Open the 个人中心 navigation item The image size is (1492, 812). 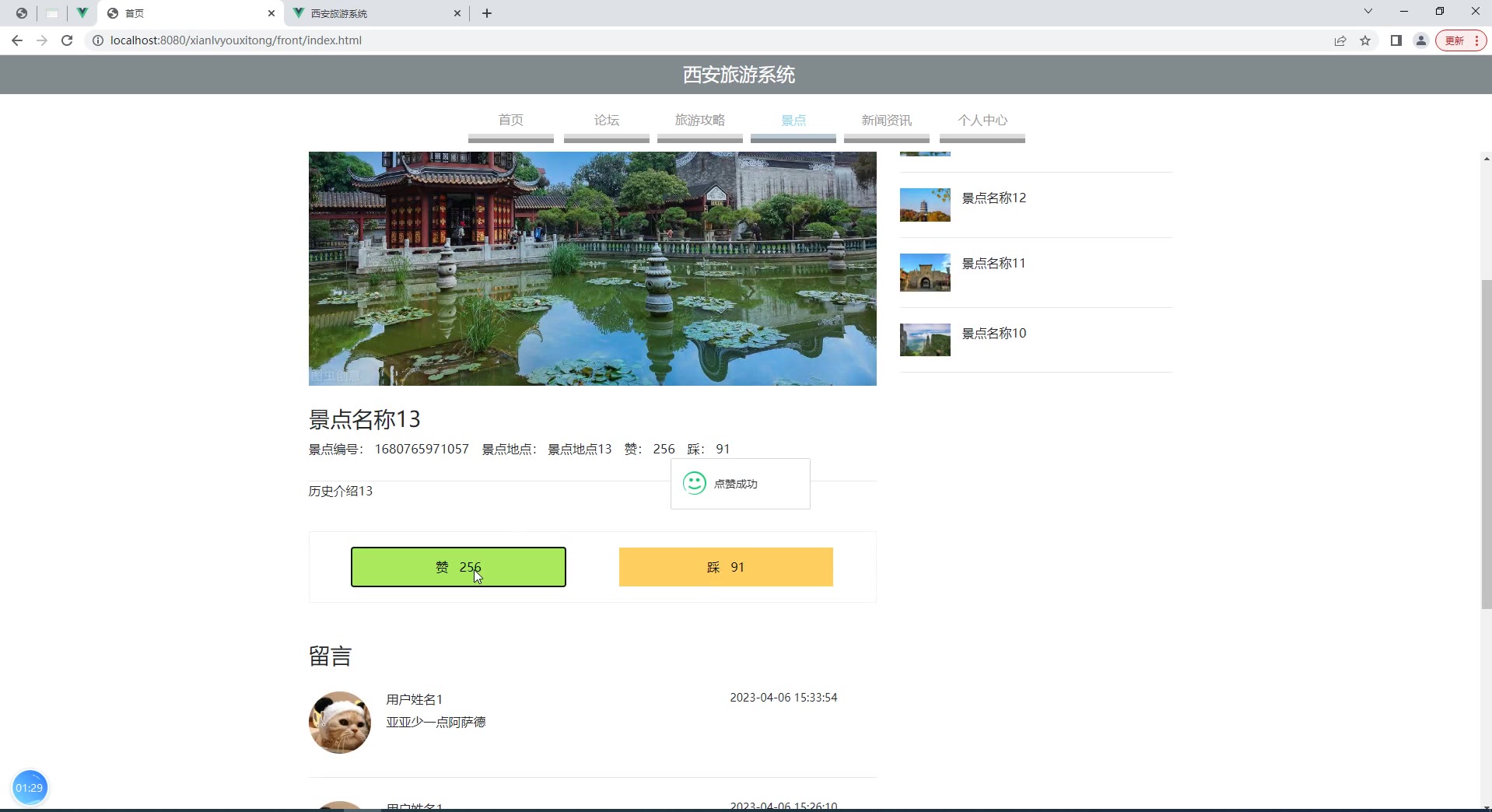pos(982,120)
